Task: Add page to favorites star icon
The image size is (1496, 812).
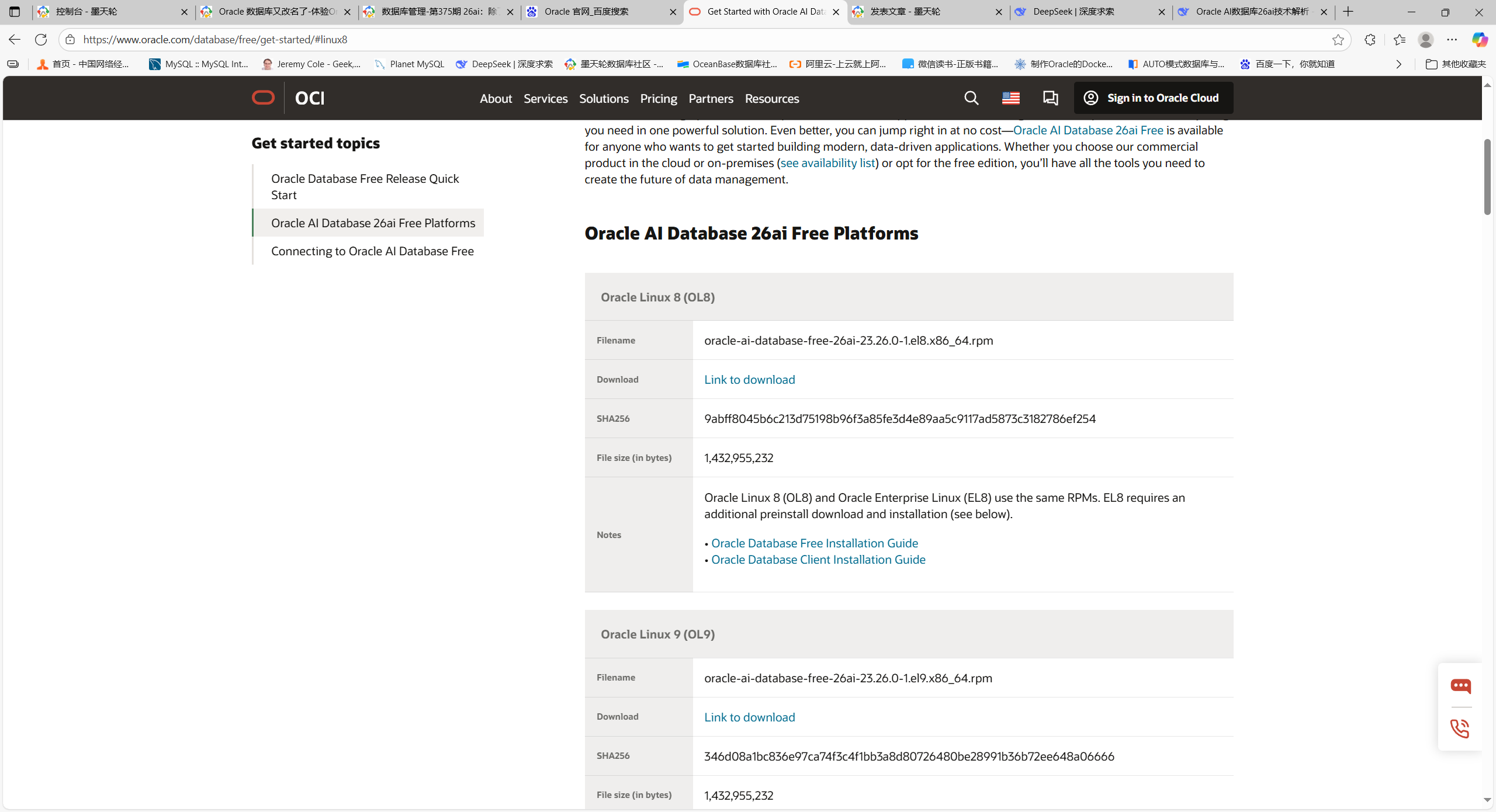Action: 1338,40
